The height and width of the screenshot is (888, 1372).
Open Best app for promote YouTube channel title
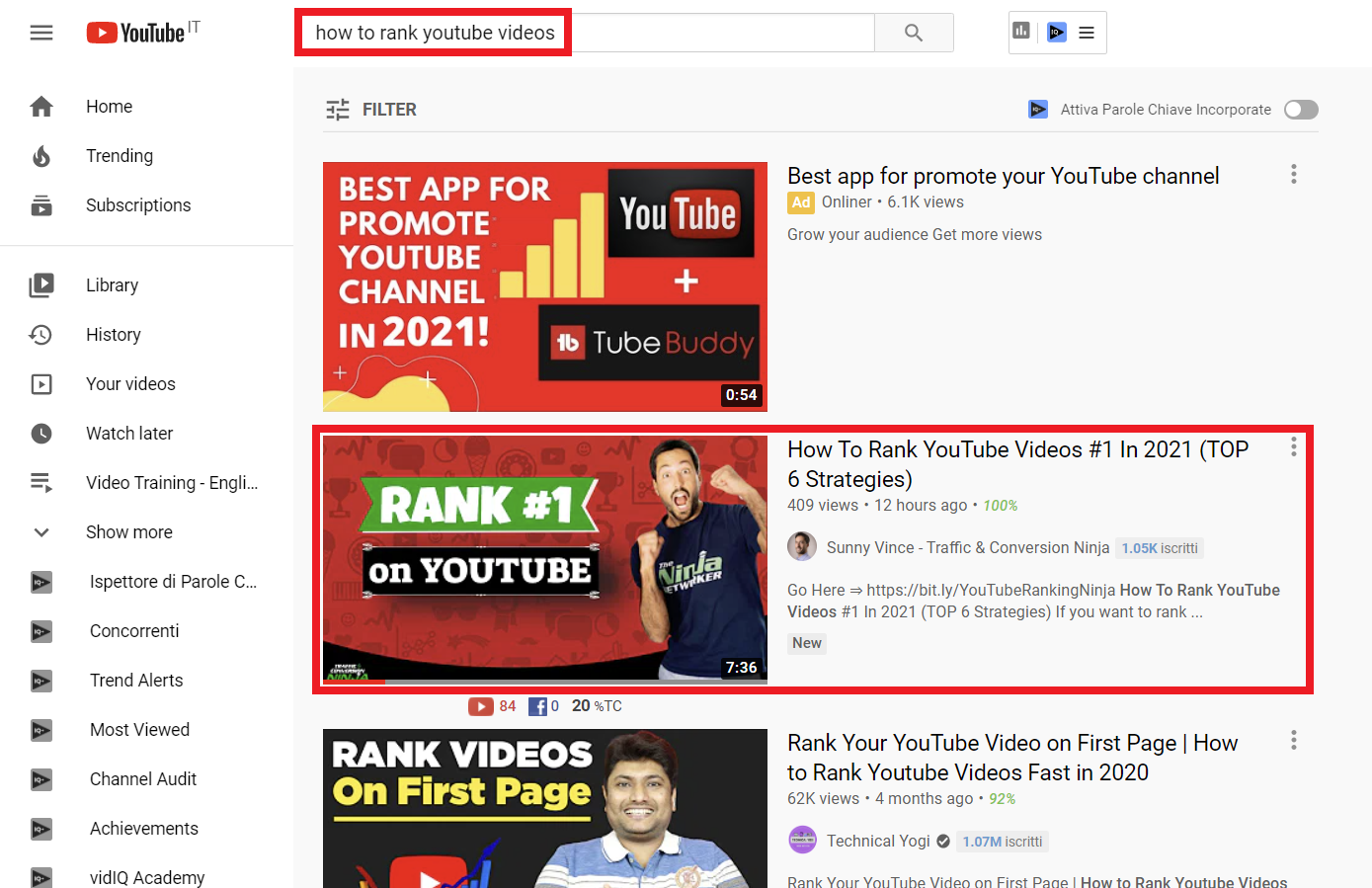(1003, 176)
